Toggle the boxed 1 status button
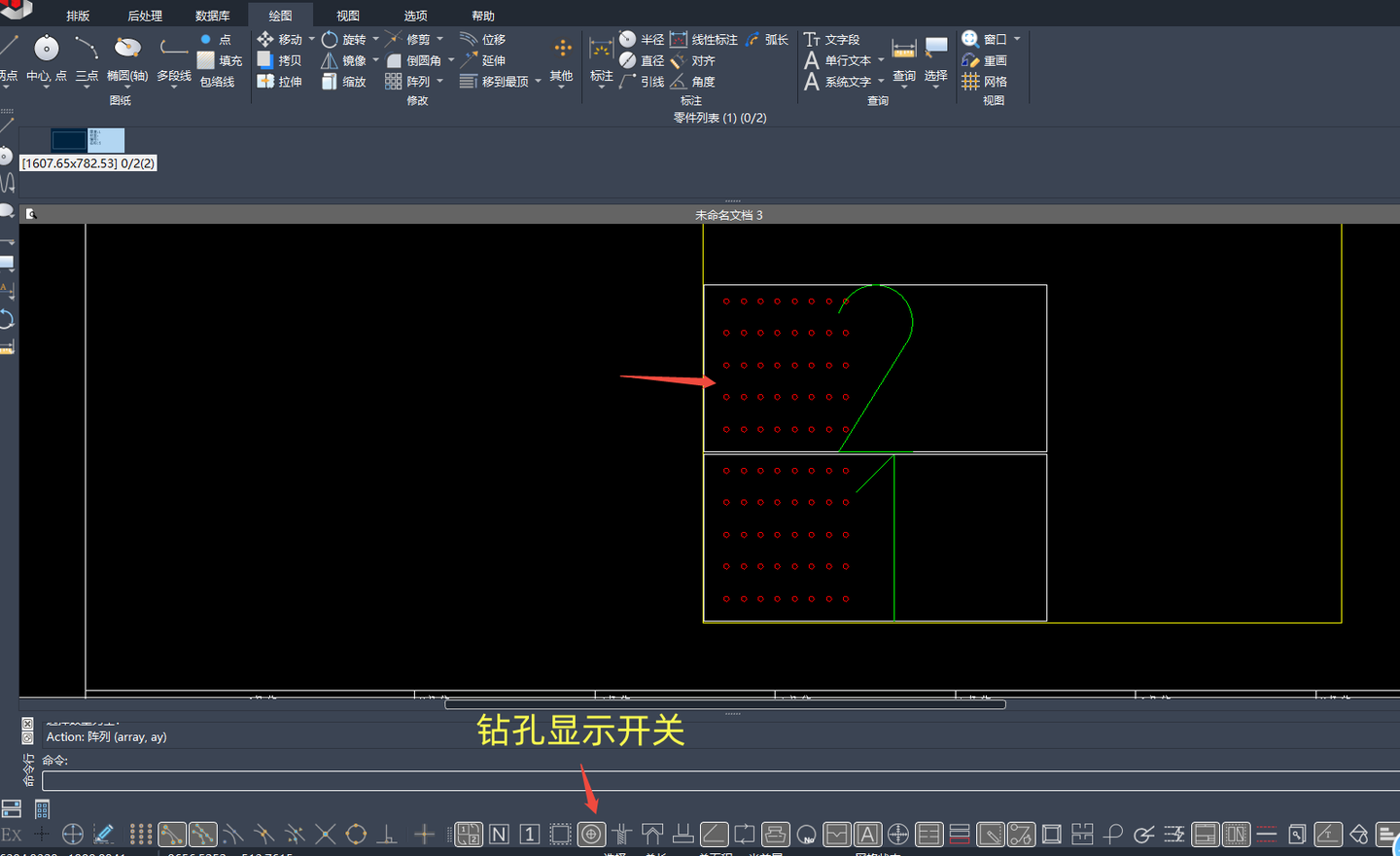 pos(530,834)
